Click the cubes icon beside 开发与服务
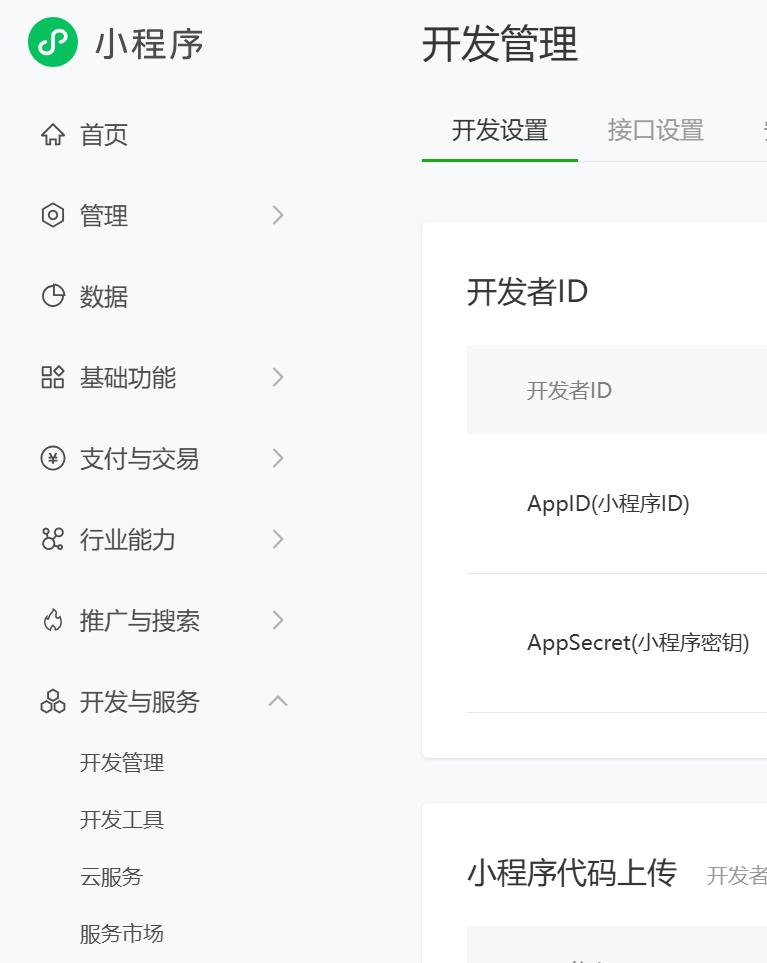This screenshot has height=963, width=767. click(x=52, y=702)
